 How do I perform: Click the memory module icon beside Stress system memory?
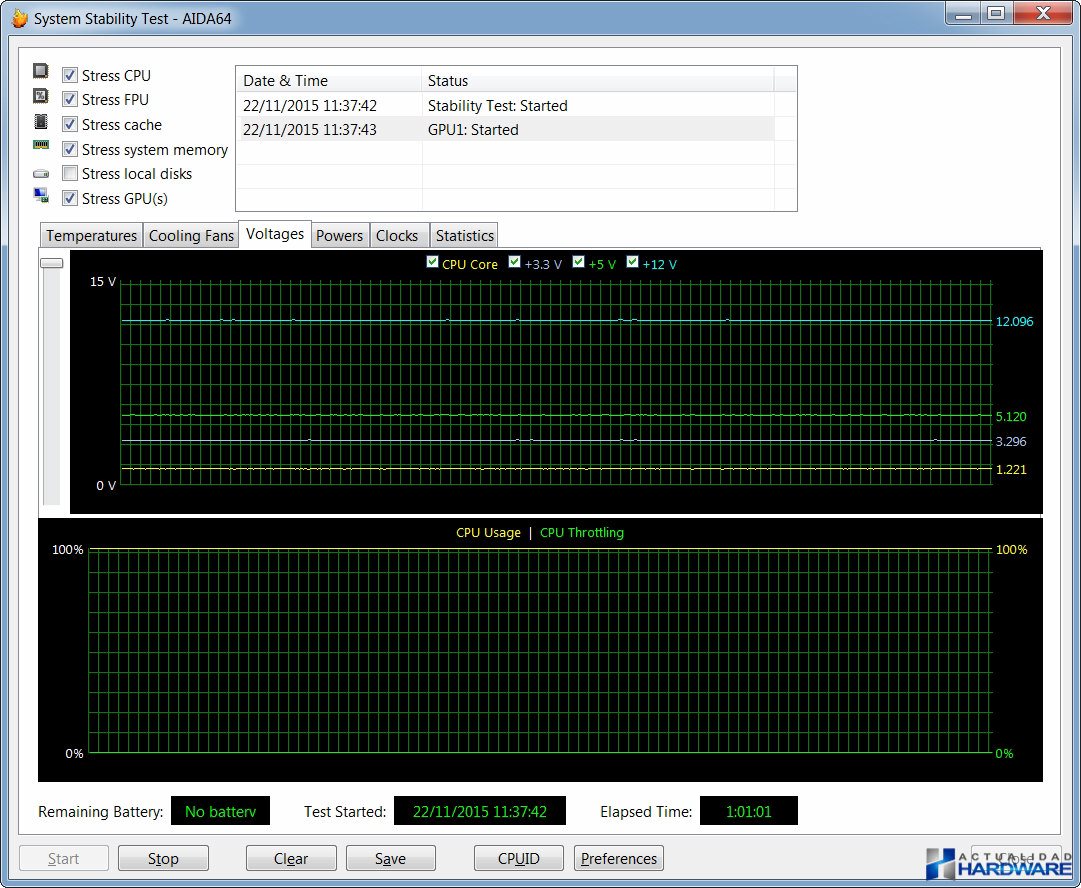click(x=41, y=145)
